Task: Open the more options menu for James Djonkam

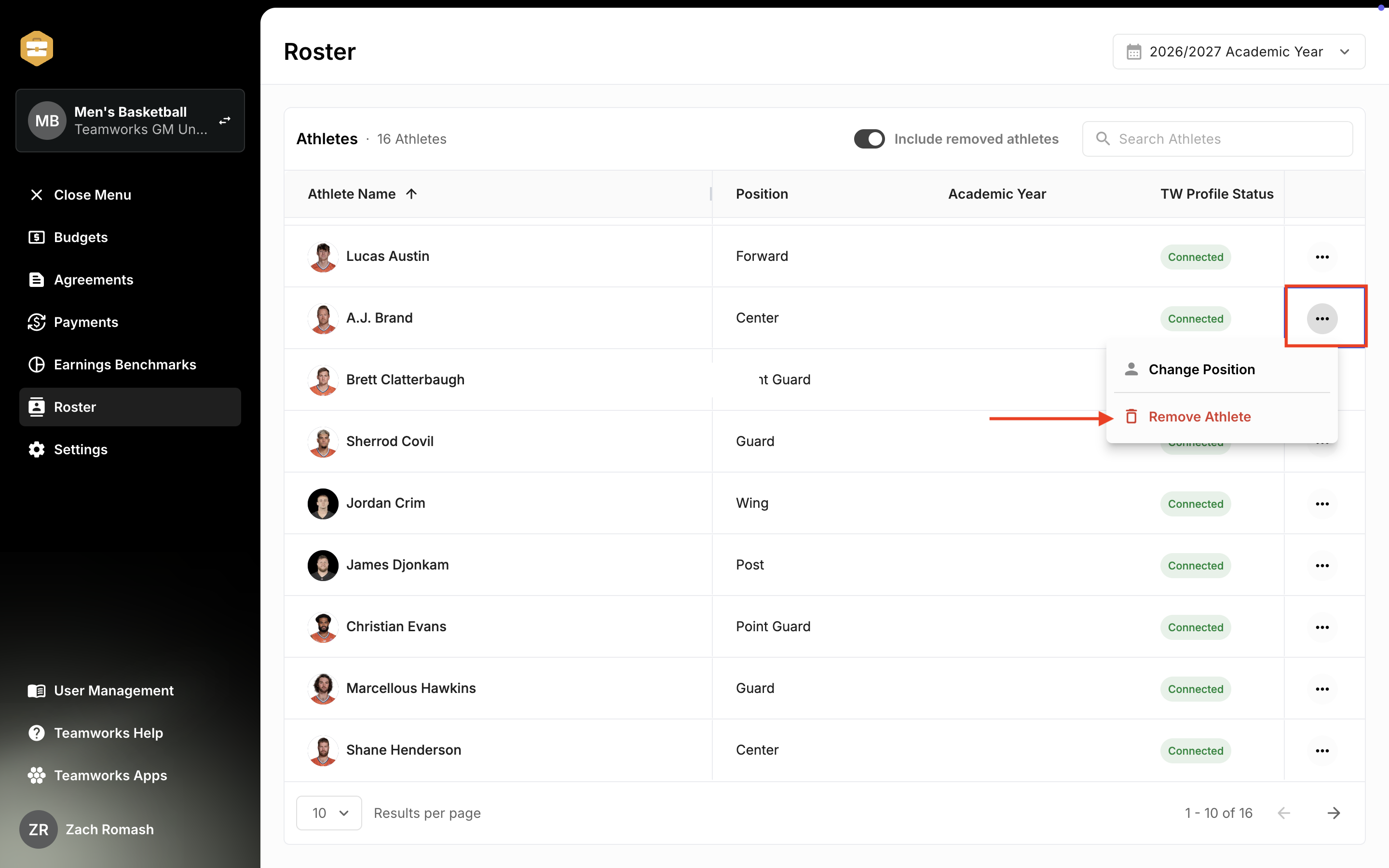Action: pyautogui.click(x=1322, y=566)
